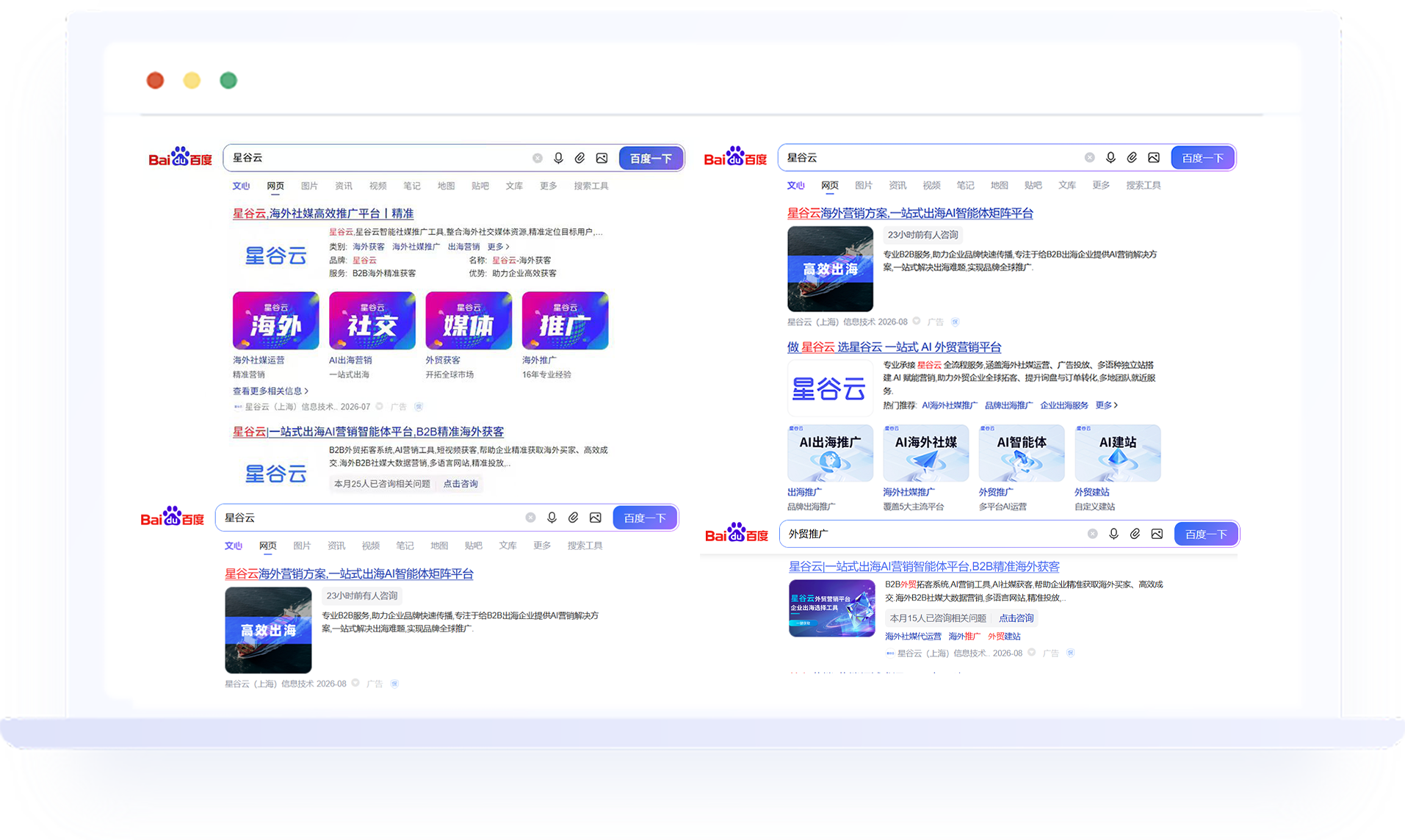This screenshot has width=1405, height=840.
Task: Open result titled 星谷云,海外社媒高效推广平台 | 精准
Action: (323, 213)
